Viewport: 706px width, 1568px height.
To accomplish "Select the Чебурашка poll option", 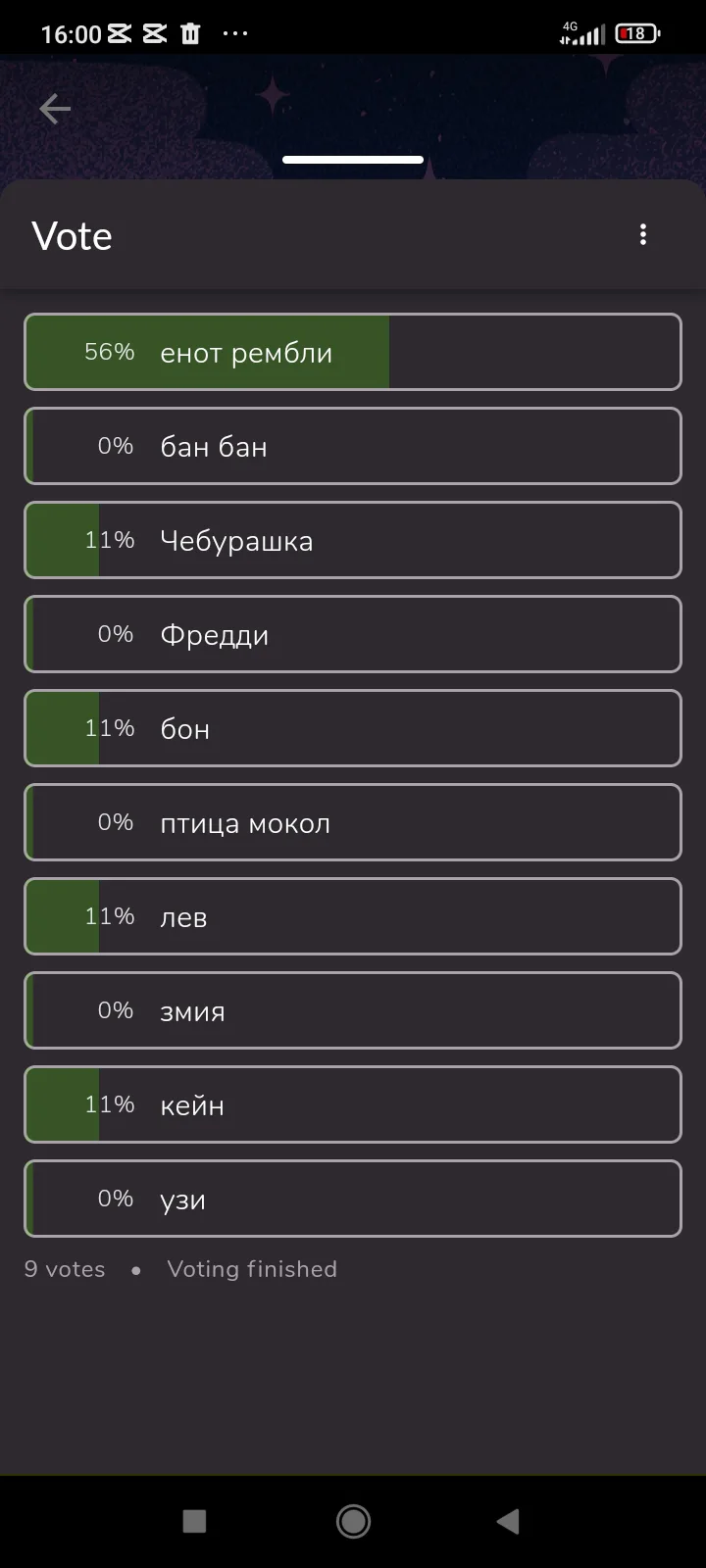I will [353, 540].
